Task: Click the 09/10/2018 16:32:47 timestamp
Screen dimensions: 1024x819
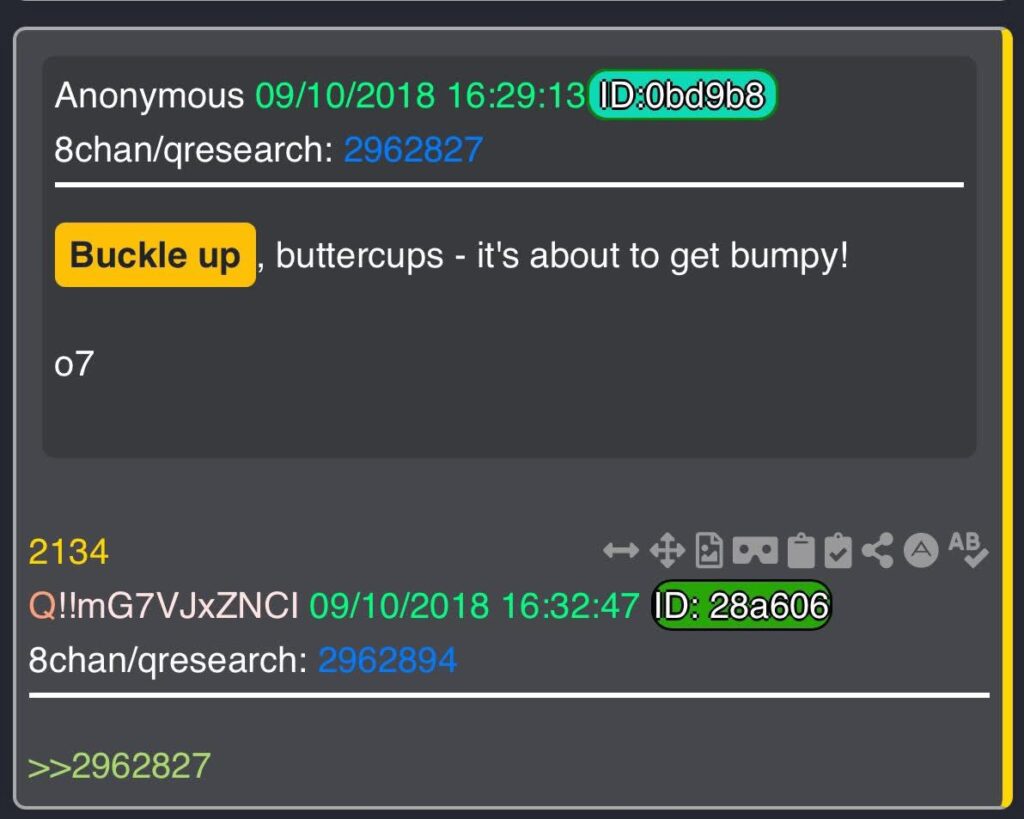Action: click(x=474, y=605)
